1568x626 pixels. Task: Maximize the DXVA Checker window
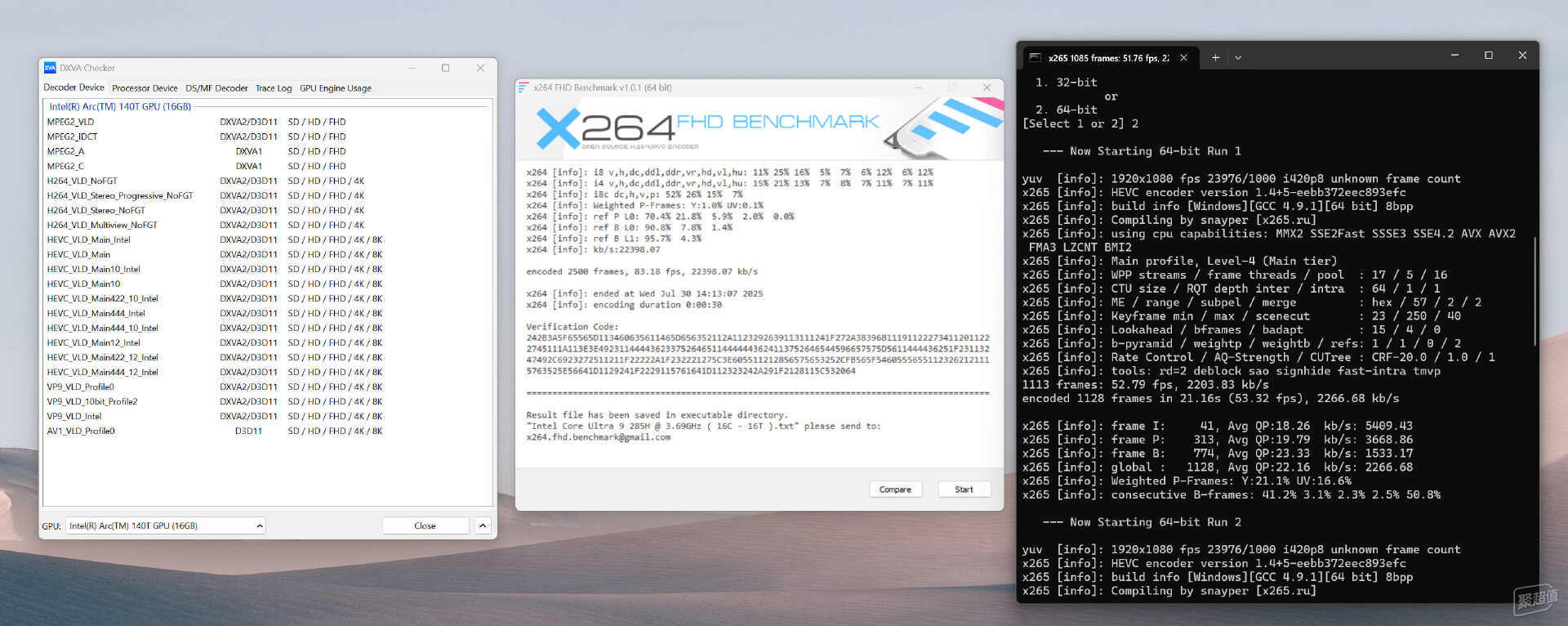point(445,68)
